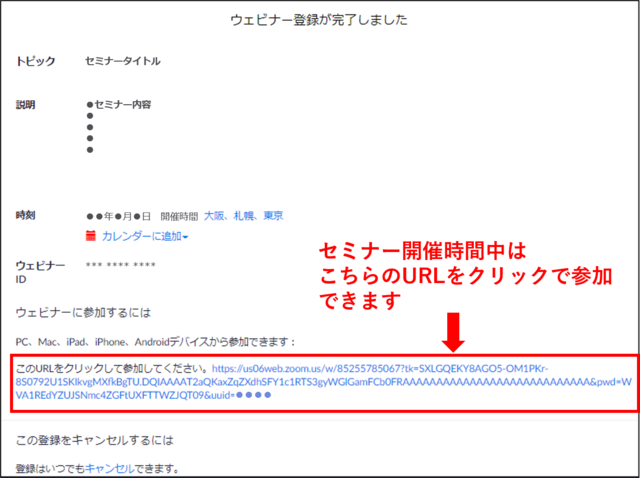Select the セミナータイトル topic text
Image resolution: width=640 pixels, height=478 pixels.
[x=123, y=61]
